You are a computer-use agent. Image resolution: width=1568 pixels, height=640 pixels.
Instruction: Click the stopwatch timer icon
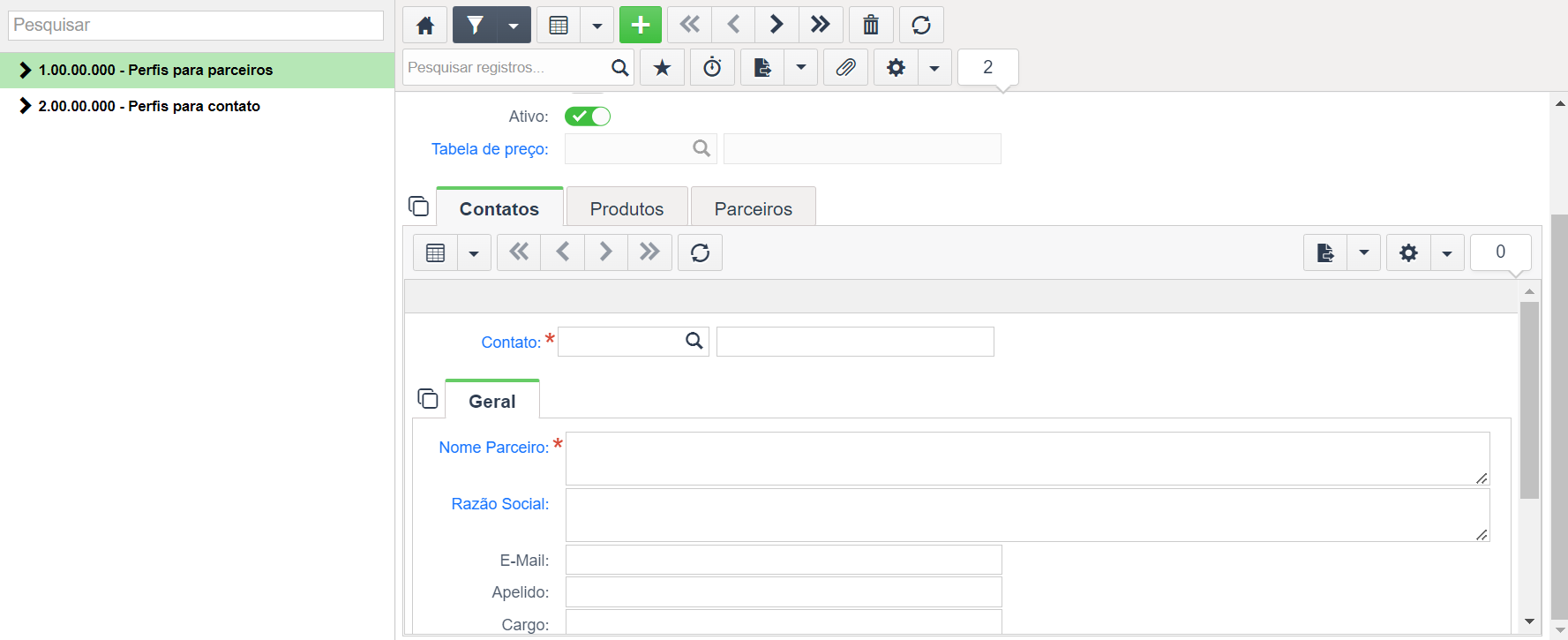712,67
